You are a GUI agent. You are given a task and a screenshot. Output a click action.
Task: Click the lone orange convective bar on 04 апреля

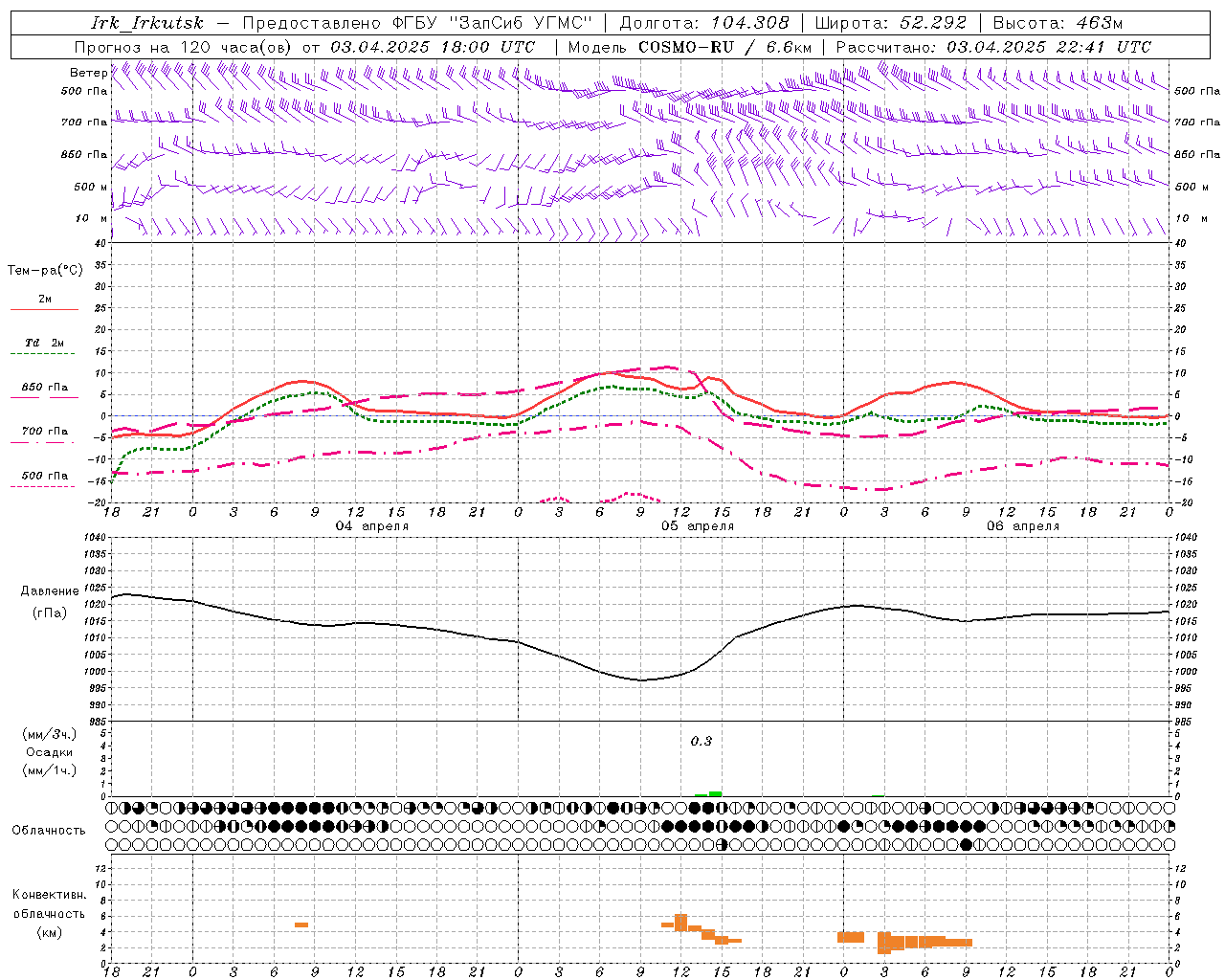[301, 924]
